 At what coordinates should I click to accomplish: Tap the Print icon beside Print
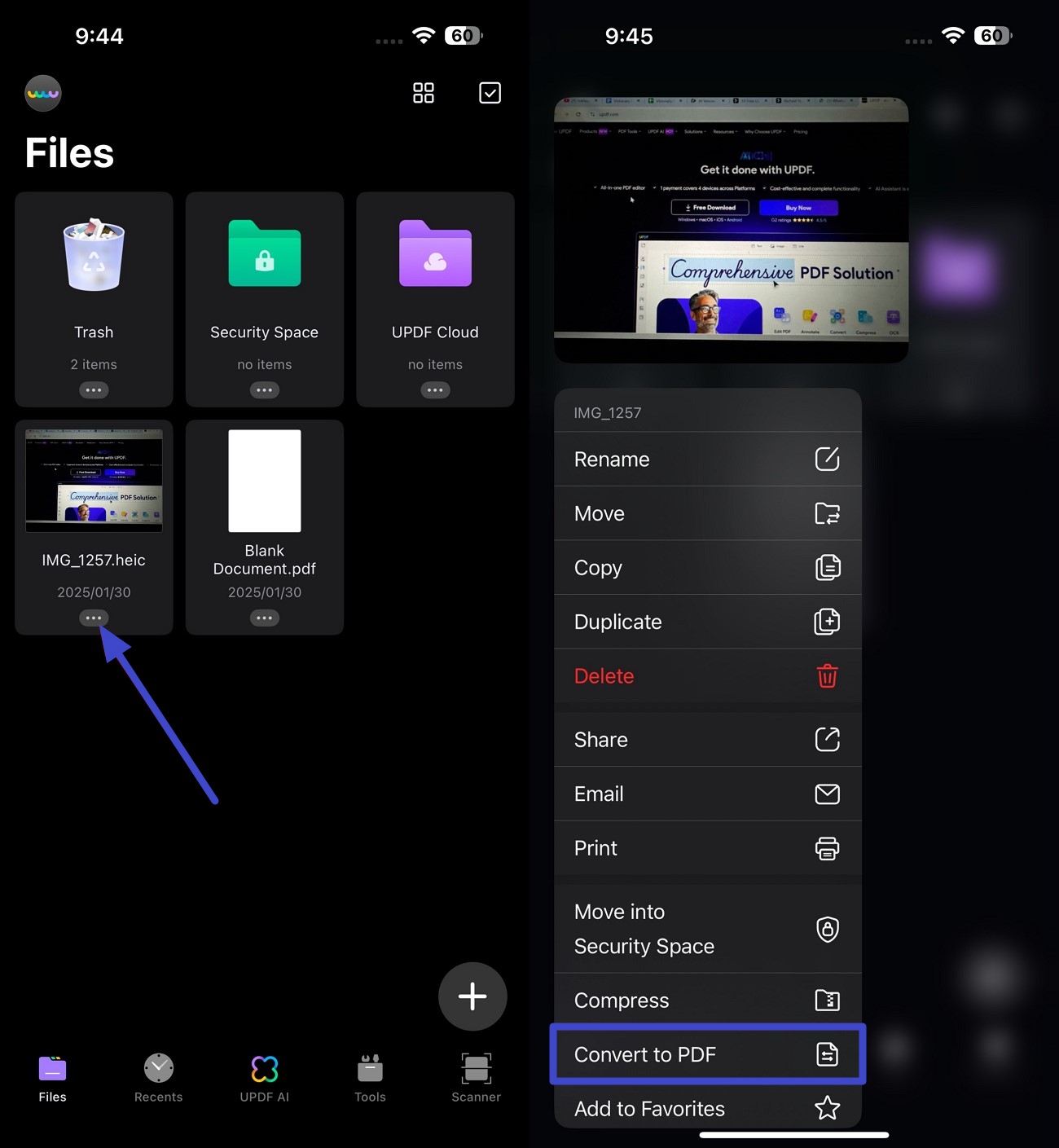828,848
